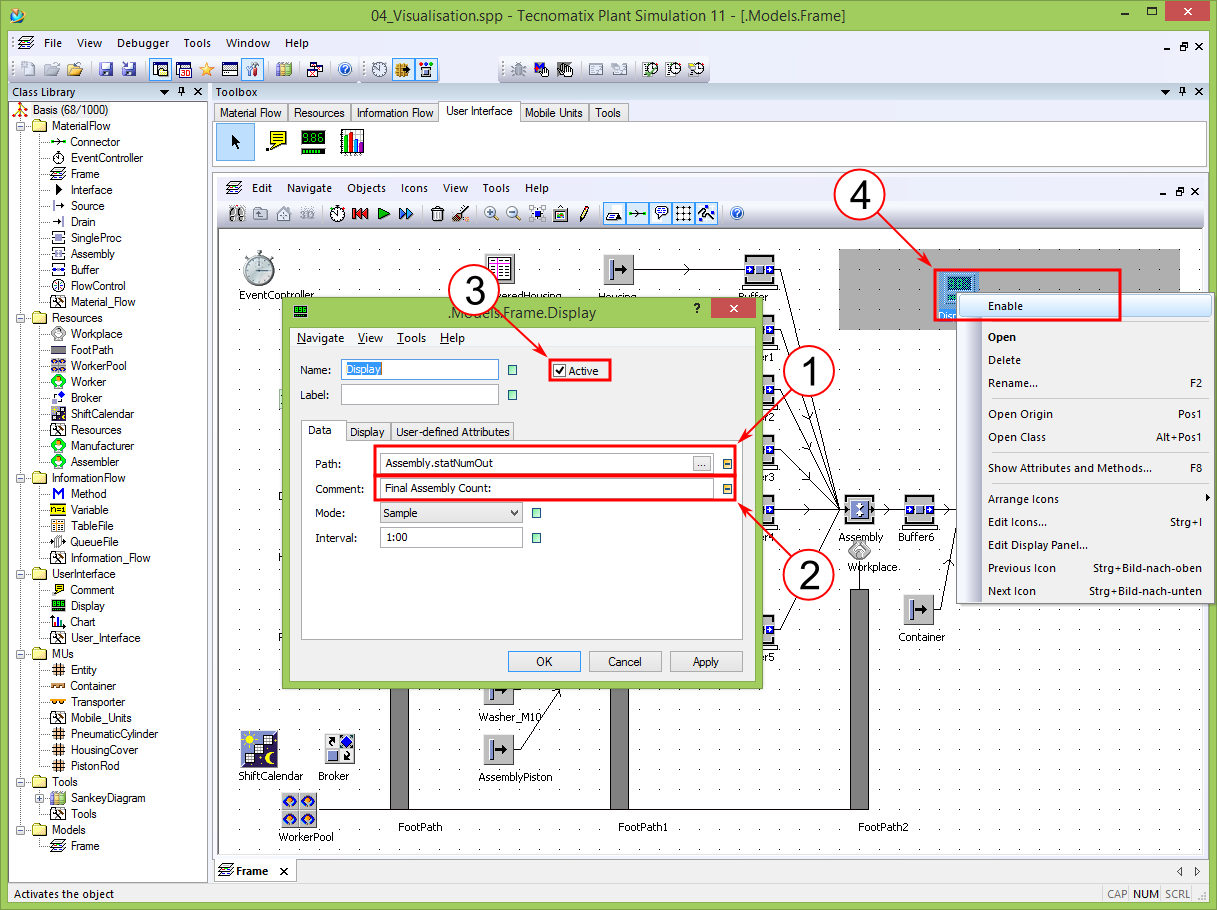Viewport: 1217px width, 910px height.
Task: Open the favorites star toolbar icon
Action: (207, 70)
